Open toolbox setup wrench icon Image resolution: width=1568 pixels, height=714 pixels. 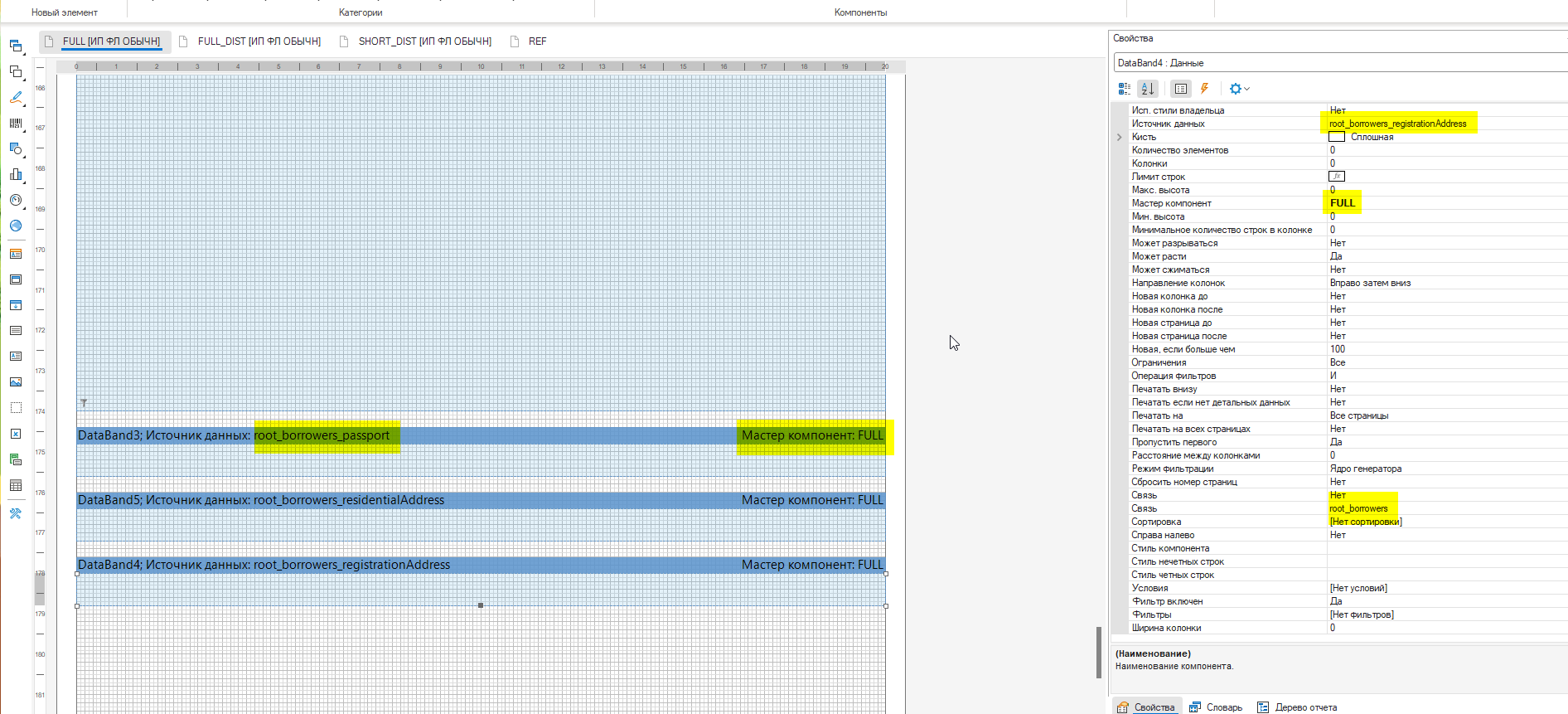[x=16, y=513]
